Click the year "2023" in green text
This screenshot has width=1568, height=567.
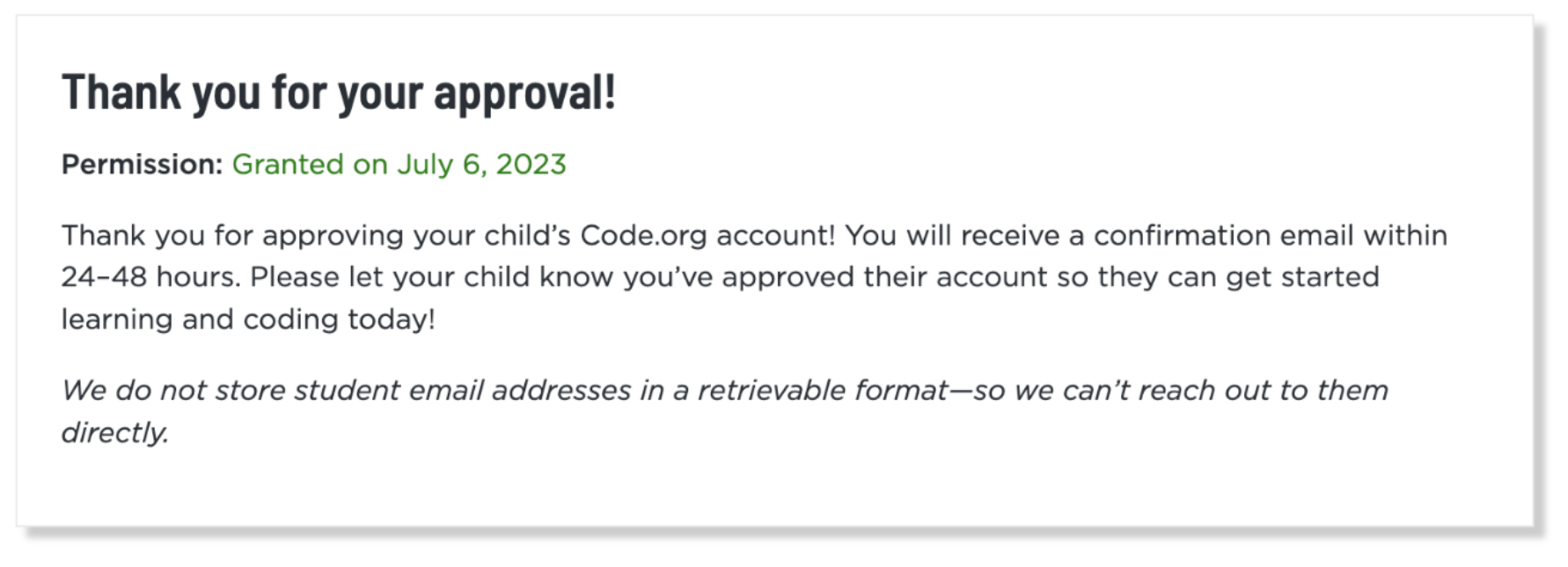click(x=531, y=165)
